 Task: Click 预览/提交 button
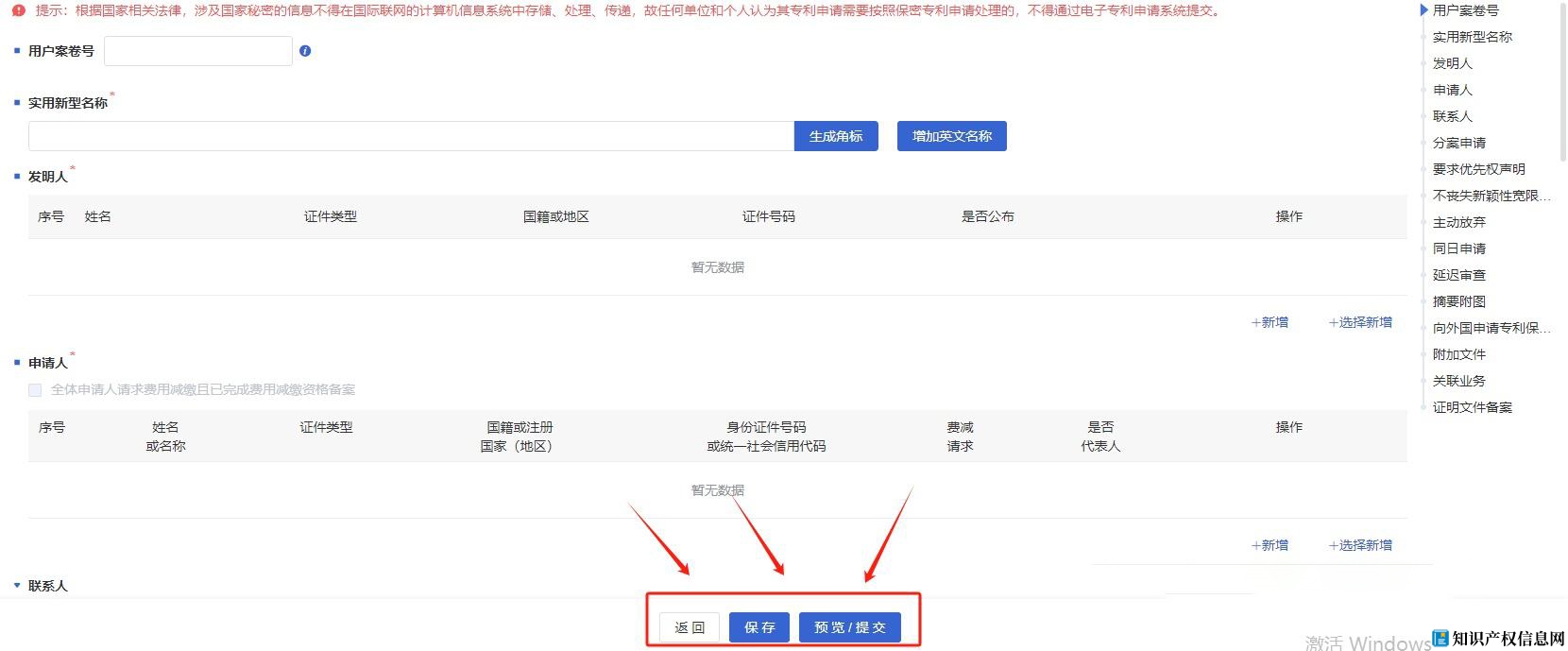[x=850, y=627]
